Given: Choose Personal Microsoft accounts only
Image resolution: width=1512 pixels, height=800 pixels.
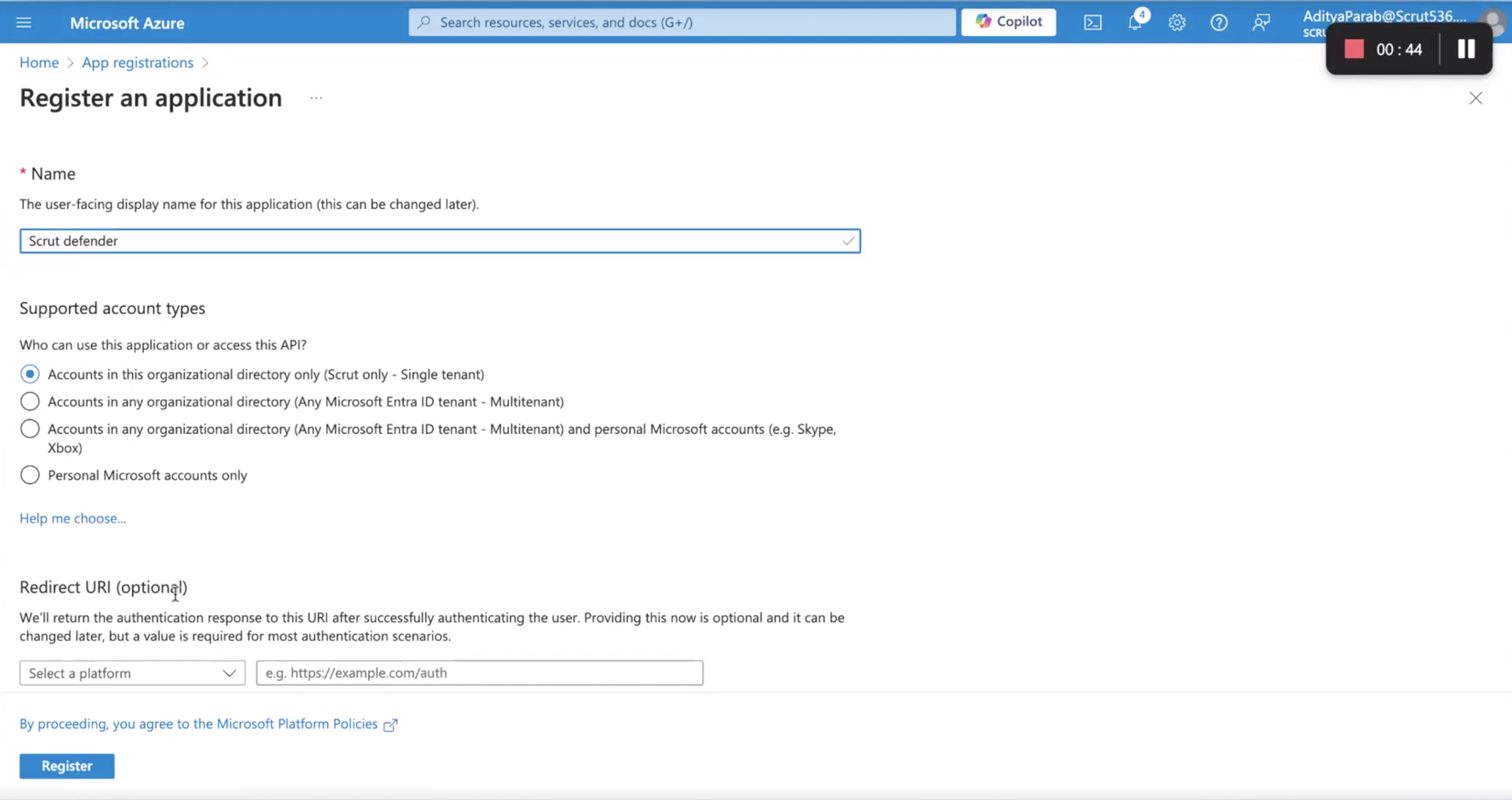Looking at the screenshot, I should click(x=30, y=475).
